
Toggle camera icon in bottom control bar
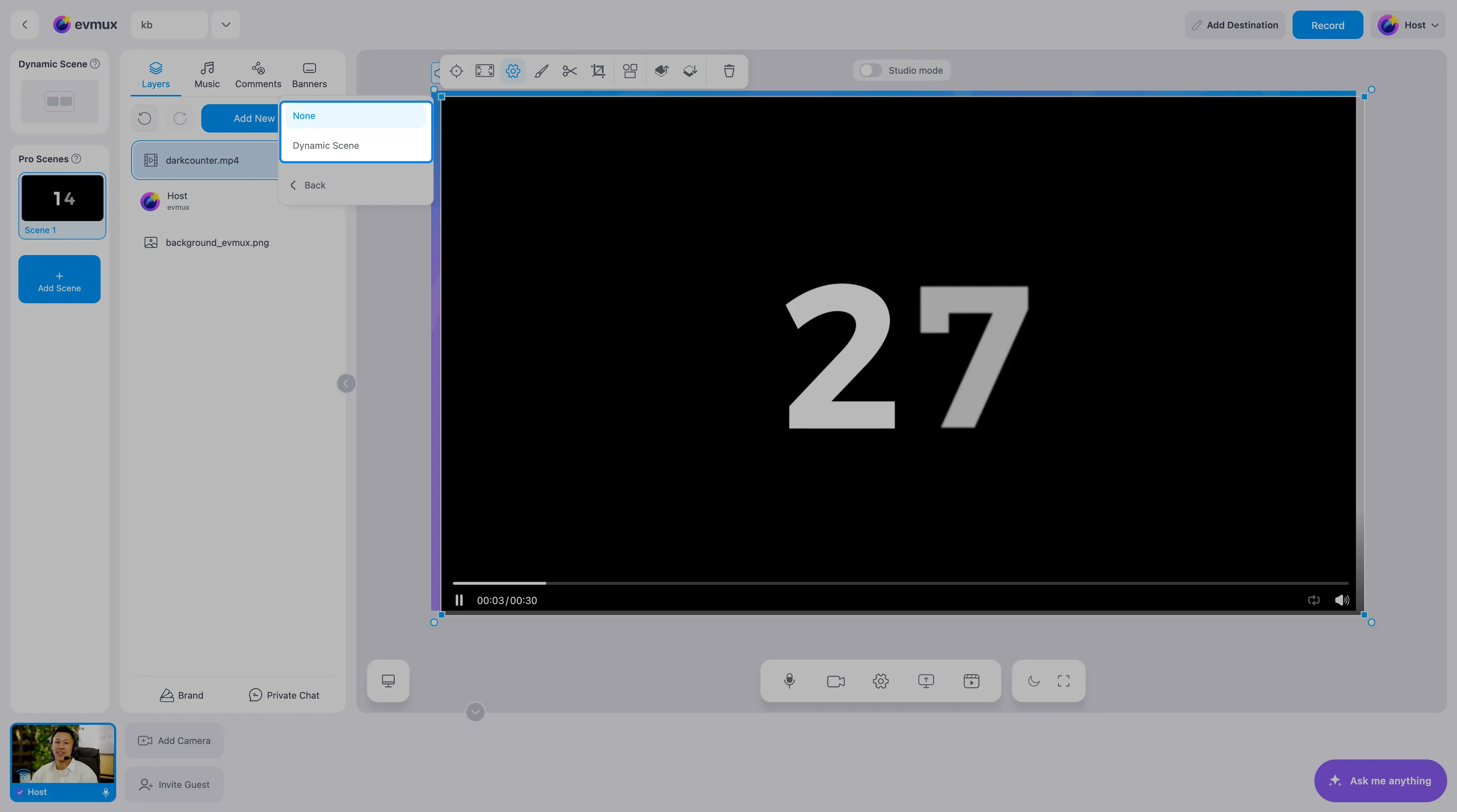pos(836,681)
